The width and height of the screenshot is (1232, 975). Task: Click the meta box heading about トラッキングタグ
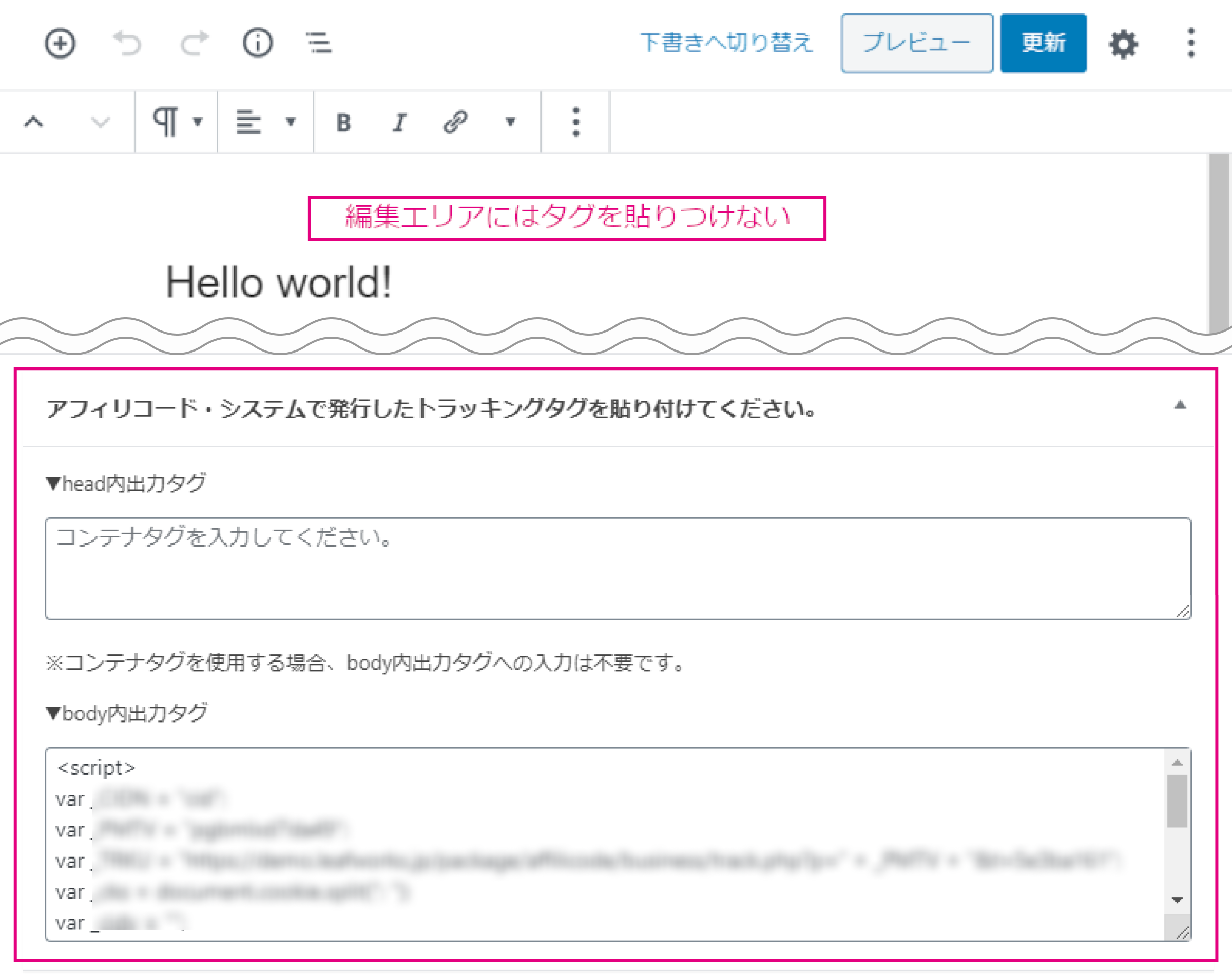pyautogui.click(x=432, y=408)
